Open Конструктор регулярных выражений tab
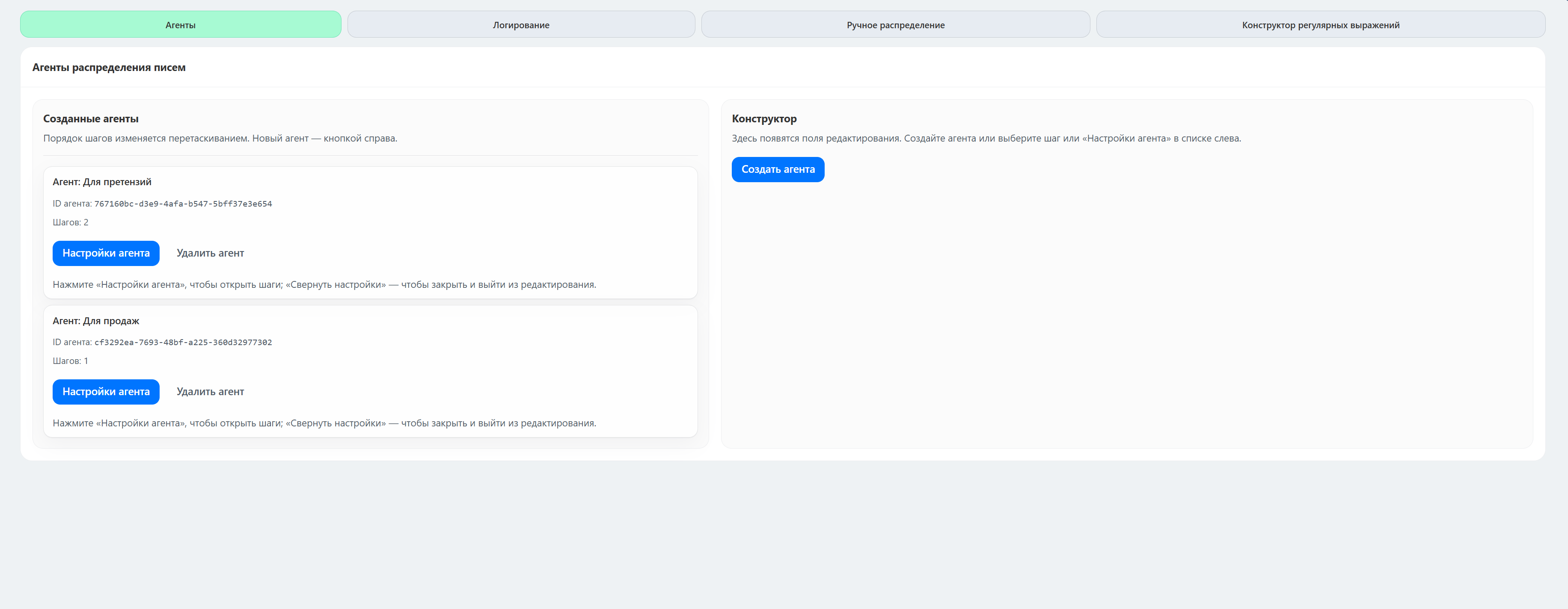Screen dimensions: 1568x609 click(x=1320, y=25)
